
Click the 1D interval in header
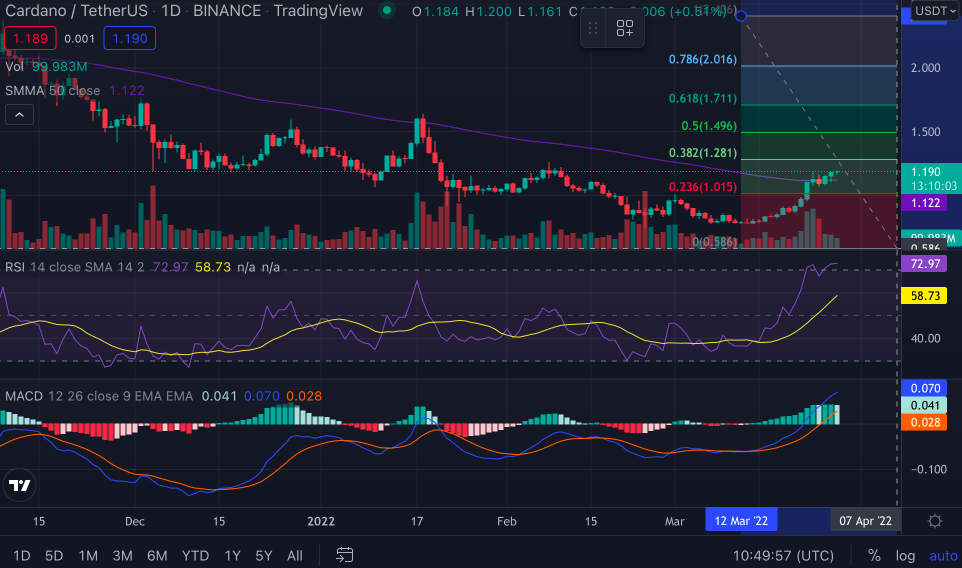point(171,10)
